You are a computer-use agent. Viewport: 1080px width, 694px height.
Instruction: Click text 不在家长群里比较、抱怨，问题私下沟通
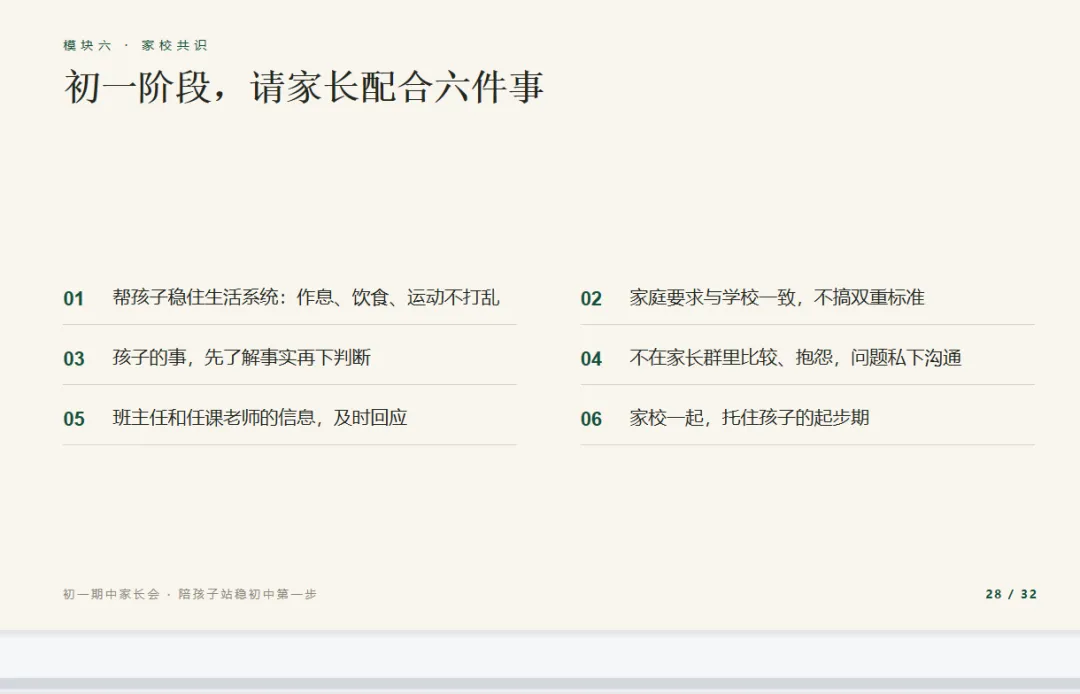pyautogui.click(x=796, y=357)
